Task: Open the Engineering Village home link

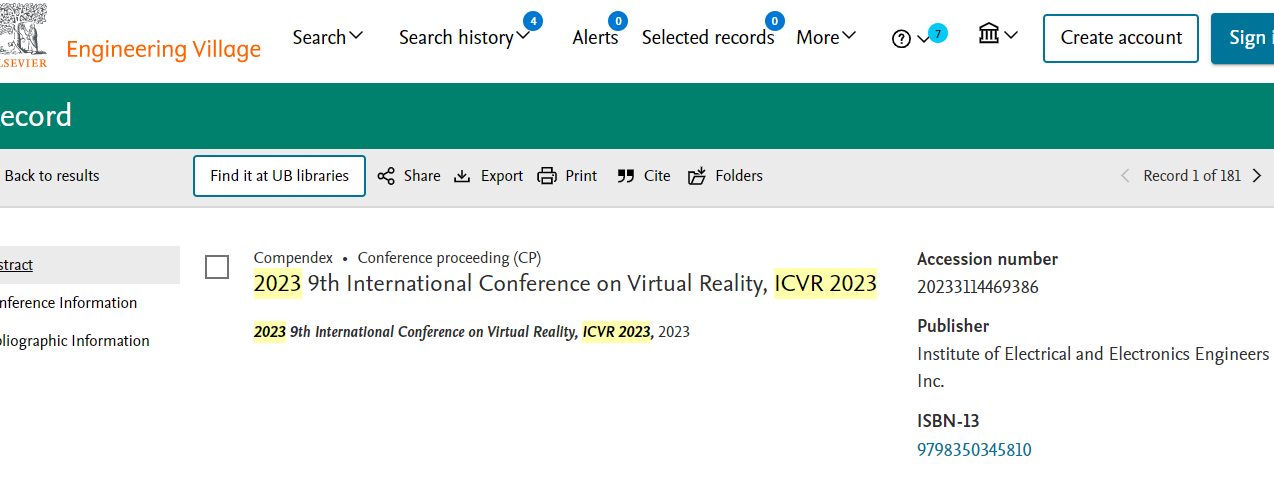Action: tap(163, 49)
